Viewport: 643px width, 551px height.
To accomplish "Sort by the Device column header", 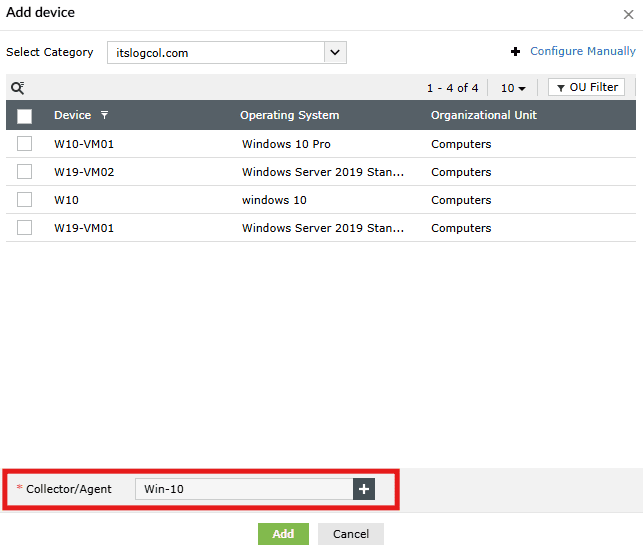I will [x=73, y=115].
